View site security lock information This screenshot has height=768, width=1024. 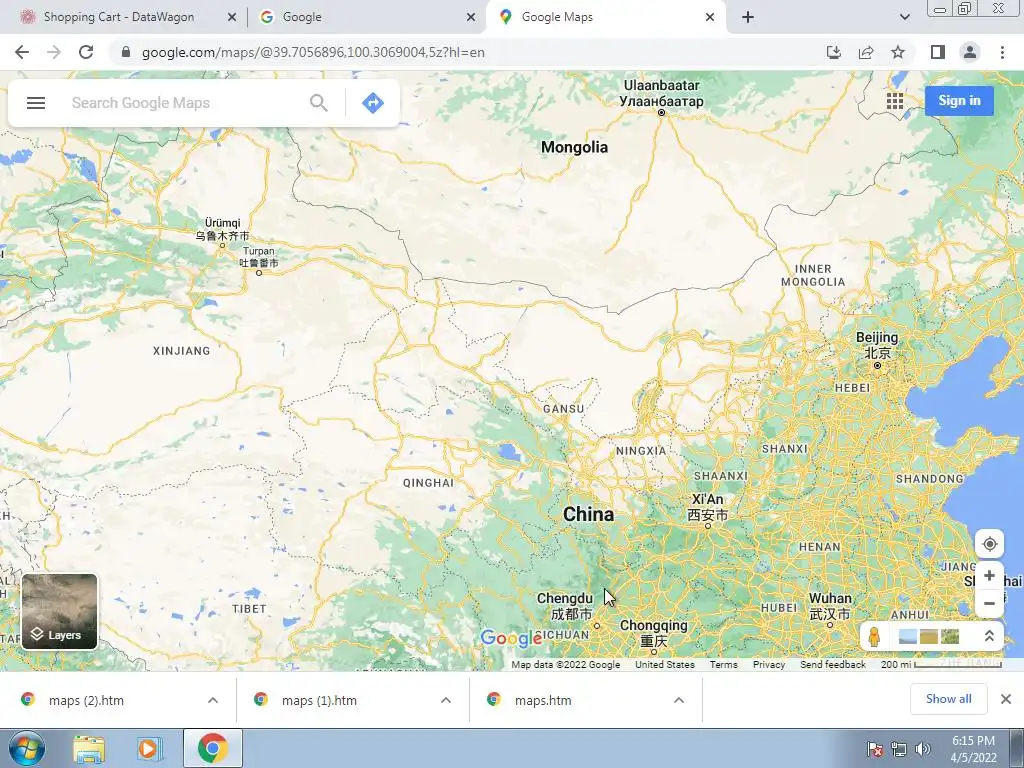pos(126,52)
